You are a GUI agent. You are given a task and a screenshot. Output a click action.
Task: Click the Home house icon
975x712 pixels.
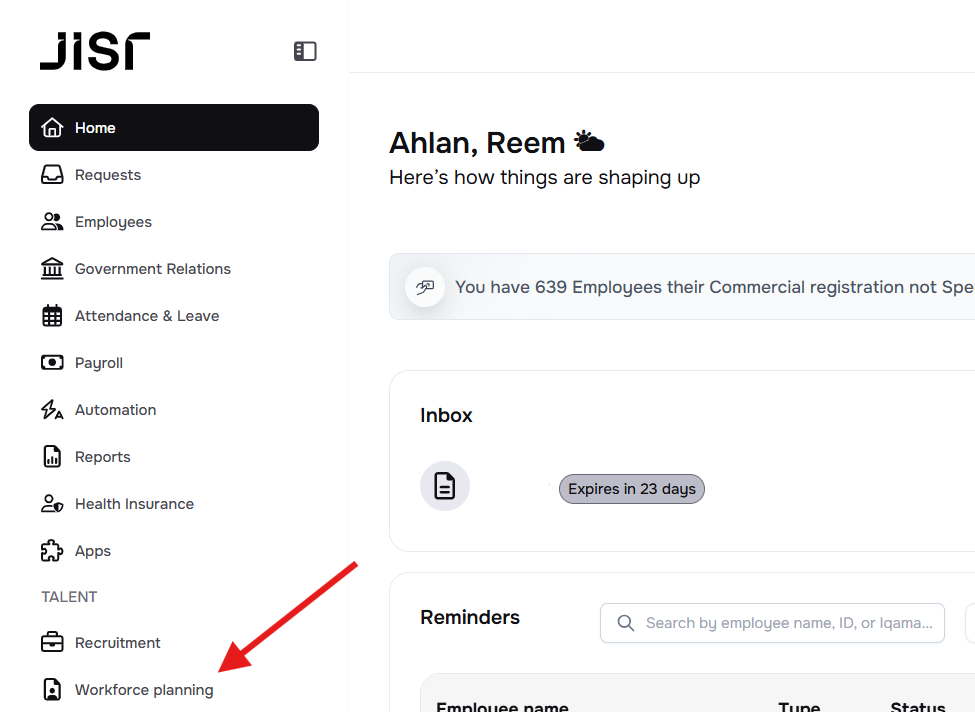pos(52,128)
